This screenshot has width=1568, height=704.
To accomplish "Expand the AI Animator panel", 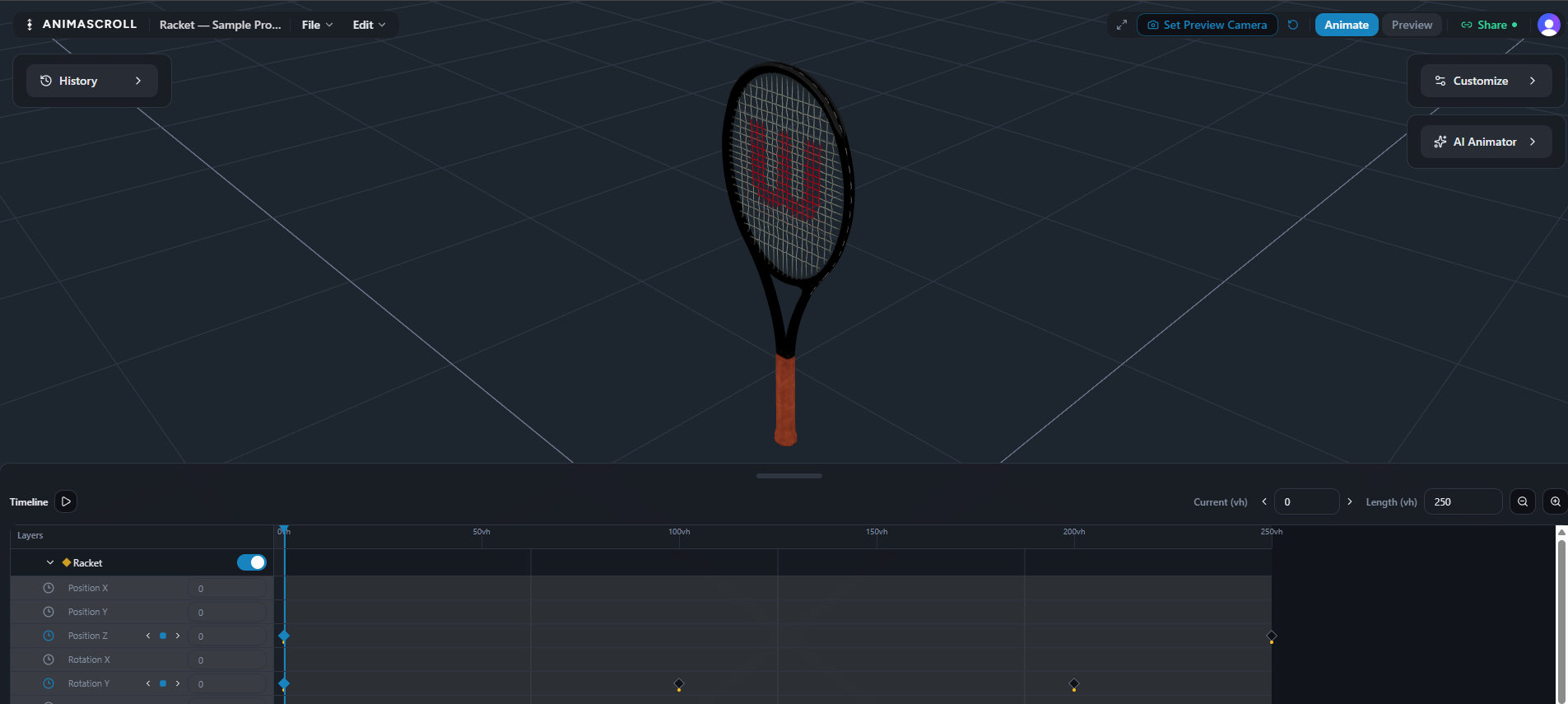I will [1486, 142].
